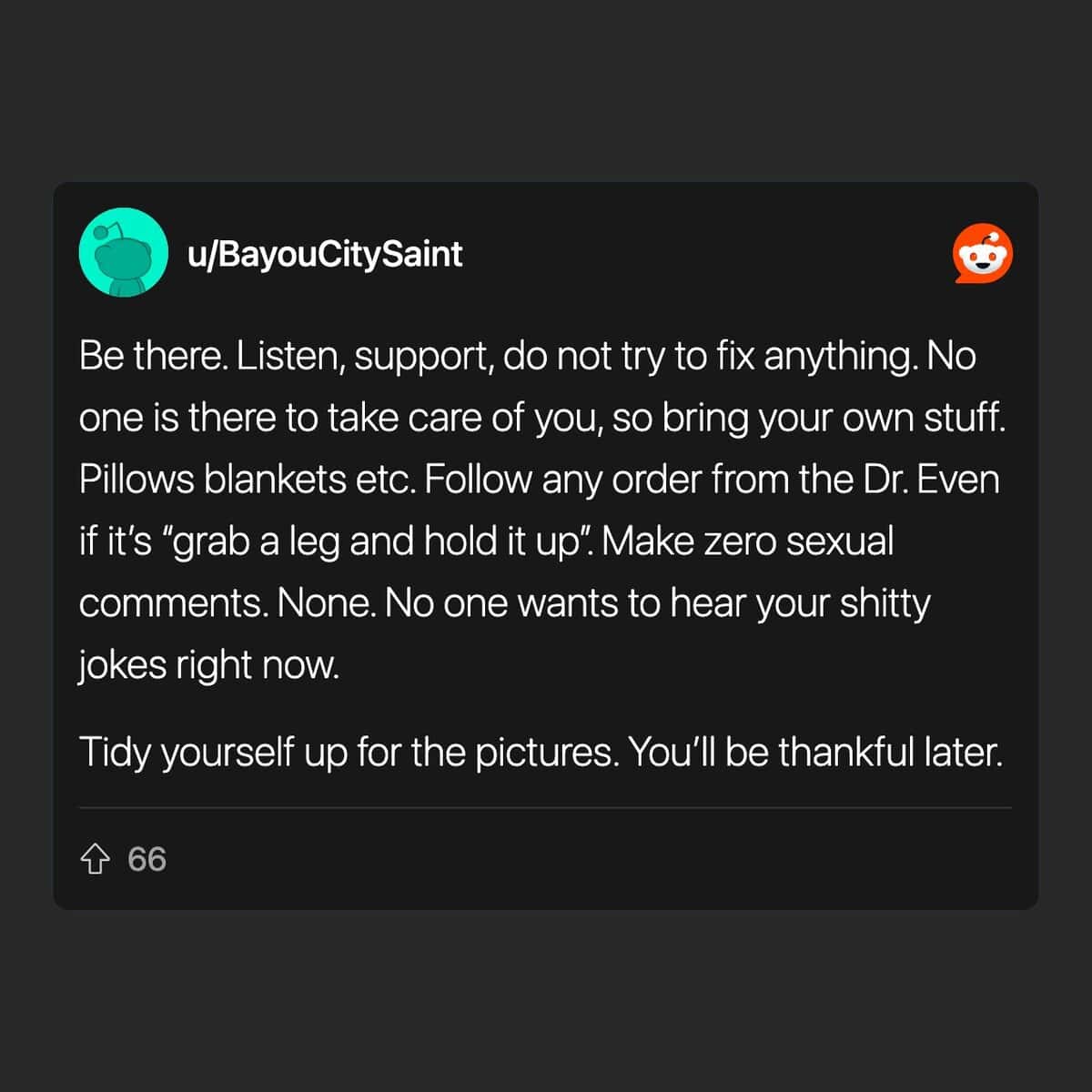Click the text "Pillows blankets etc."
Viewport: 1092px width, 1092px height.
pos(248,480)
